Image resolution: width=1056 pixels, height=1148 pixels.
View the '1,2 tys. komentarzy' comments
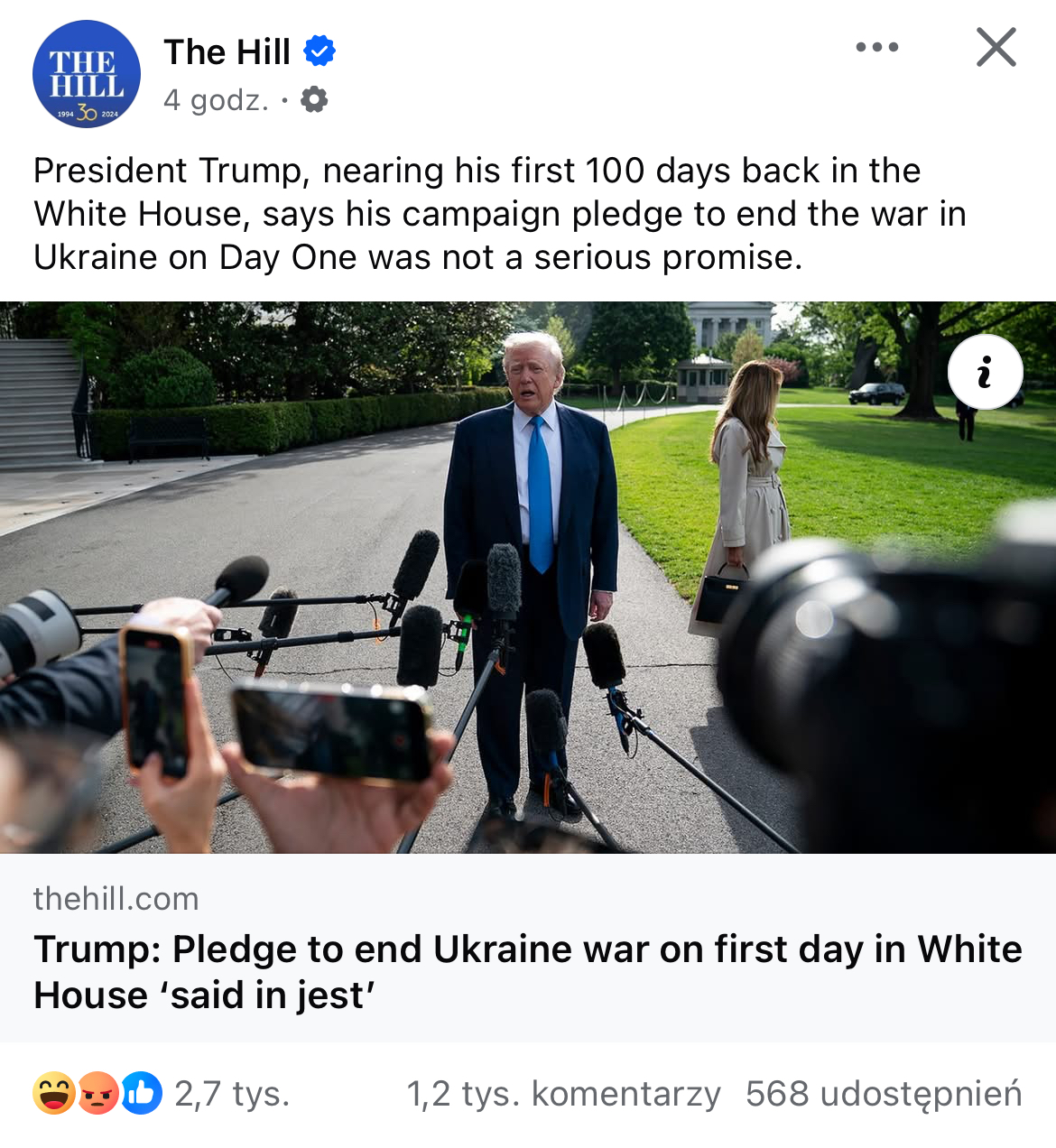(x=563, y=1094)
